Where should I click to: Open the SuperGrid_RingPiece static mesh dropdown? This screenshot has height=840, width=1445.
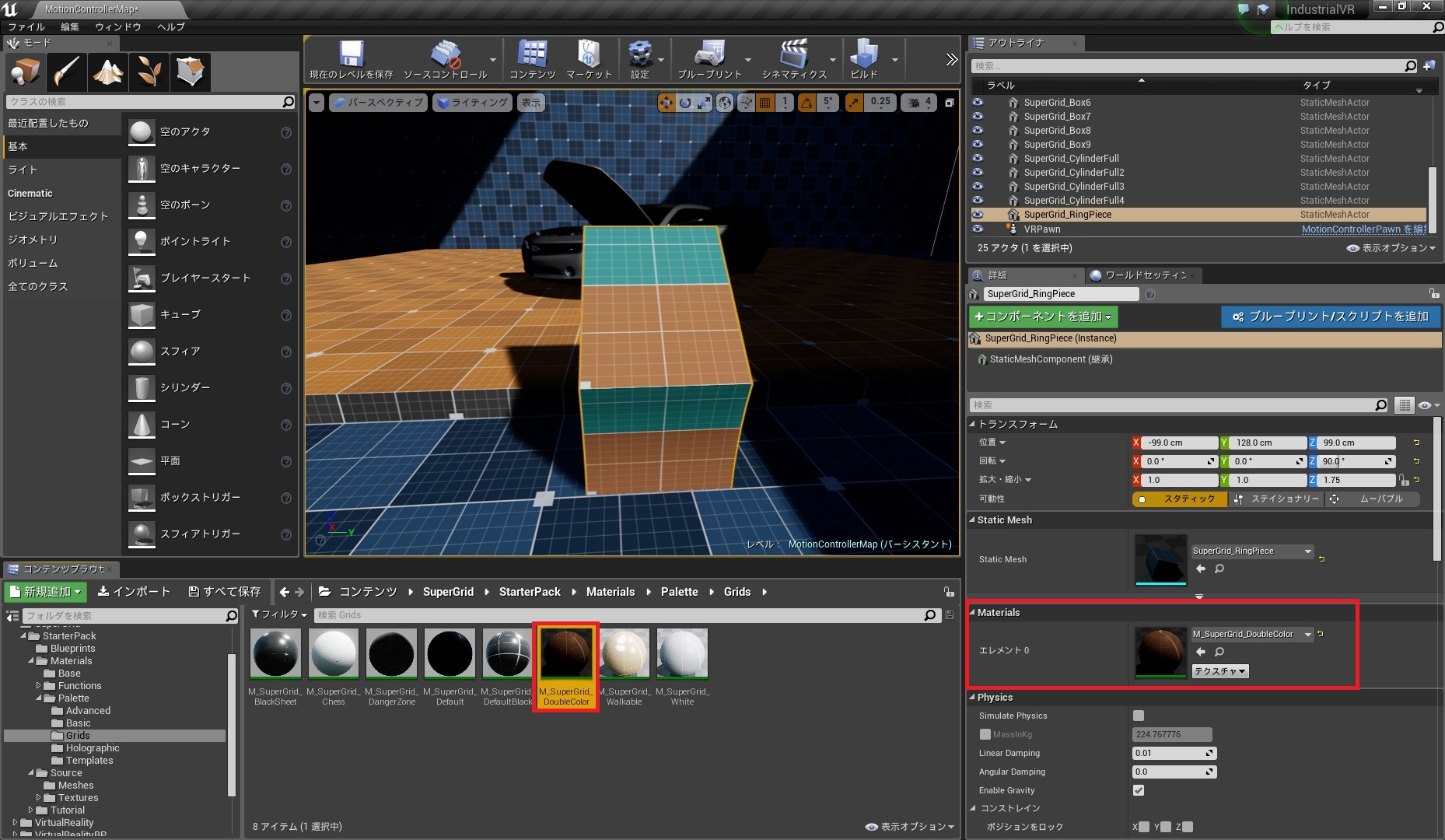pyautogui.click(x=1252, y=551)
